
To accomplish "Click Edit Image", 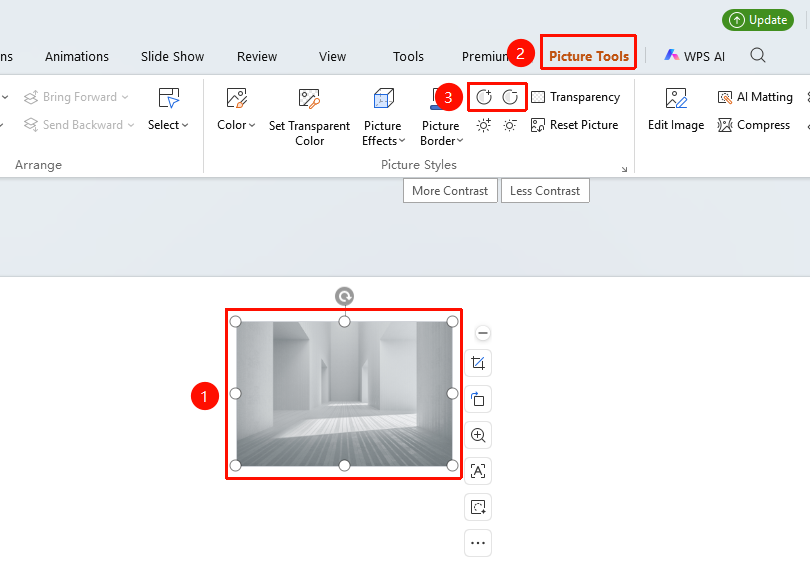I will coord(676,110).
